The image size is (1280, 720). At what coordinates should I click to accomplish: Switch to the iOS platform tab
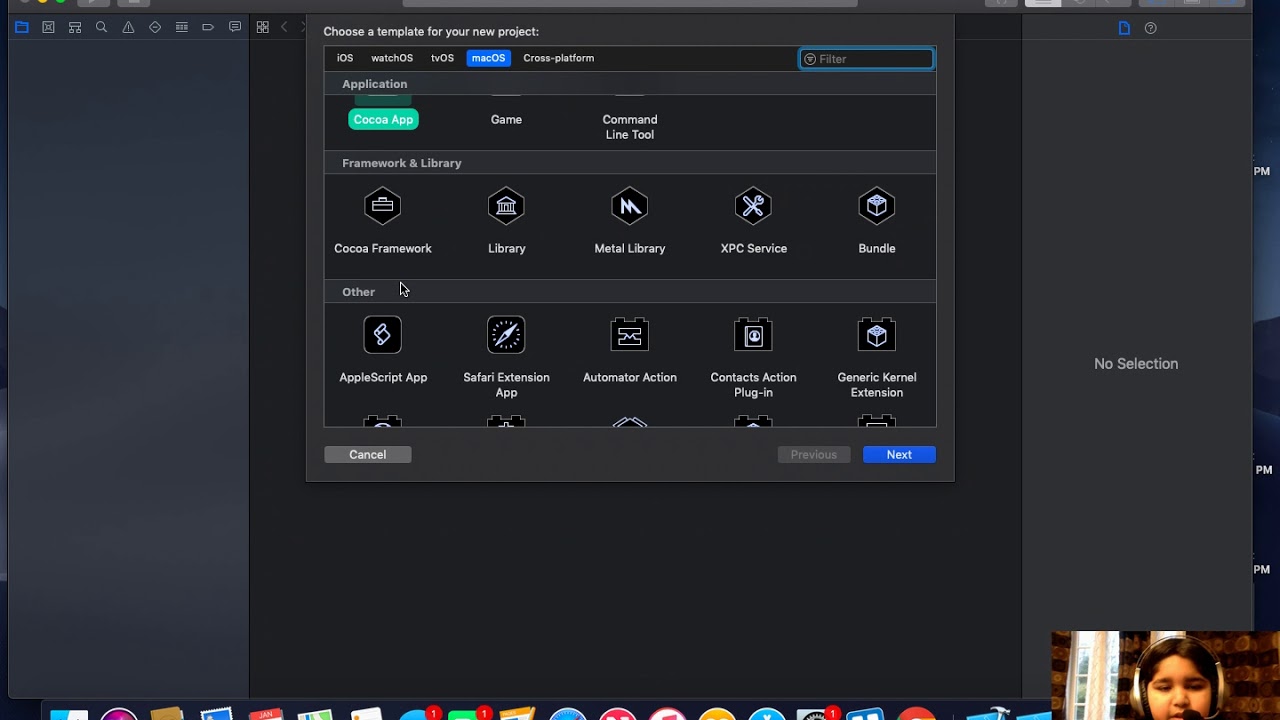pyautogui.click(x=345, y=58)
